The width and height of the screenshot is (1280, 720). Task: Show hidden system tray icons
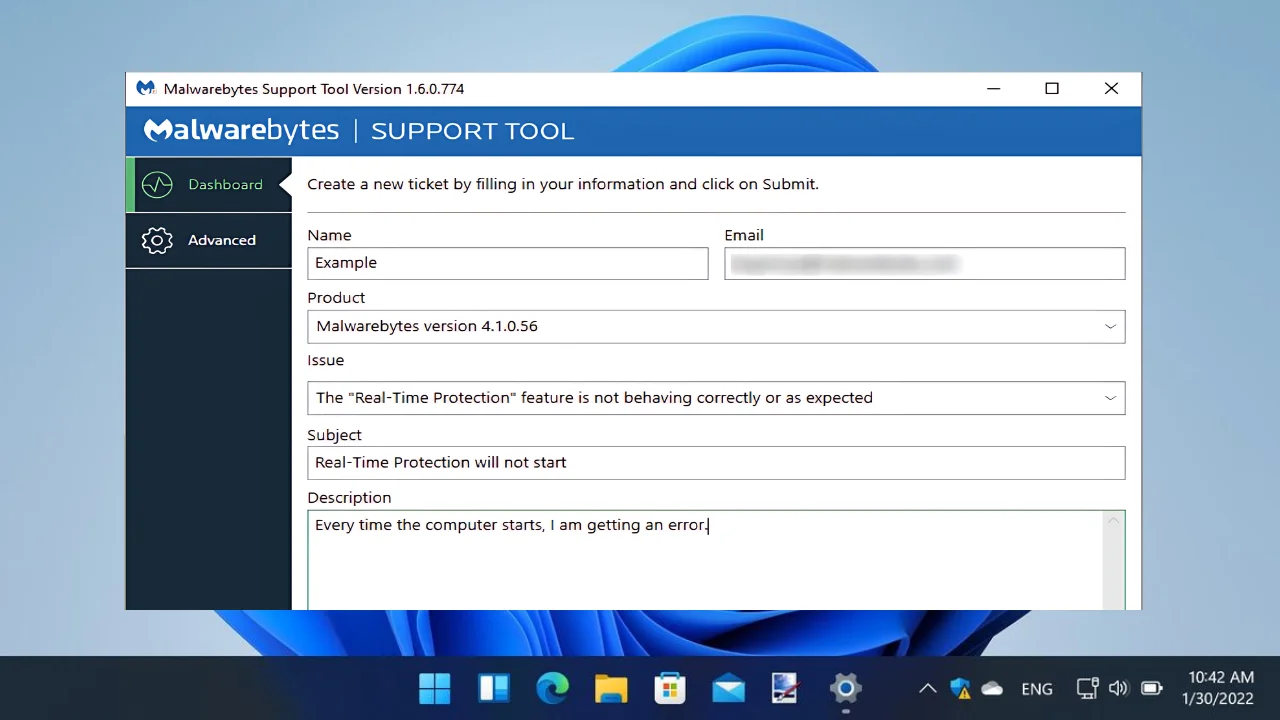click(x=928, y=688)
